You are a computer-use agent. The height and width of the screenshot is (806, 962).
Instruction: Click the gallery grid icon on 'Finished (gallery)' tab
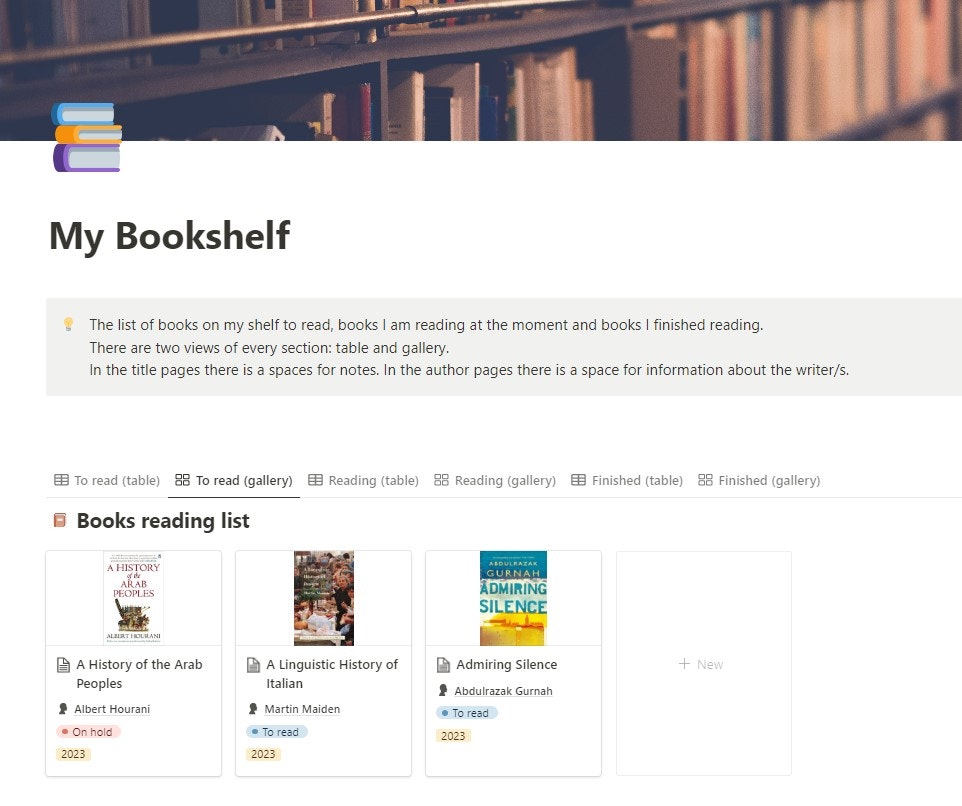706,480
